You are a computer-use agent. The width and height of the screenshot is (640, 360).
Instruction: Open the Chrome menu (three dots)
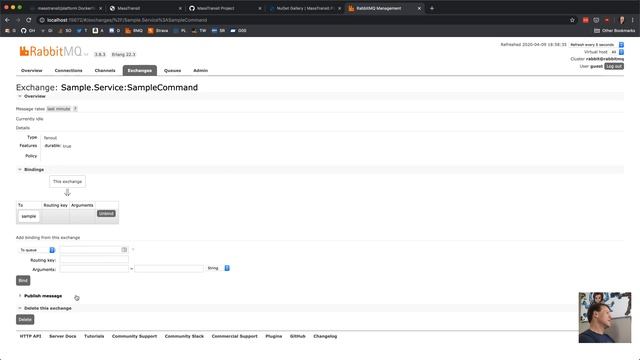[x=633, y=20]
